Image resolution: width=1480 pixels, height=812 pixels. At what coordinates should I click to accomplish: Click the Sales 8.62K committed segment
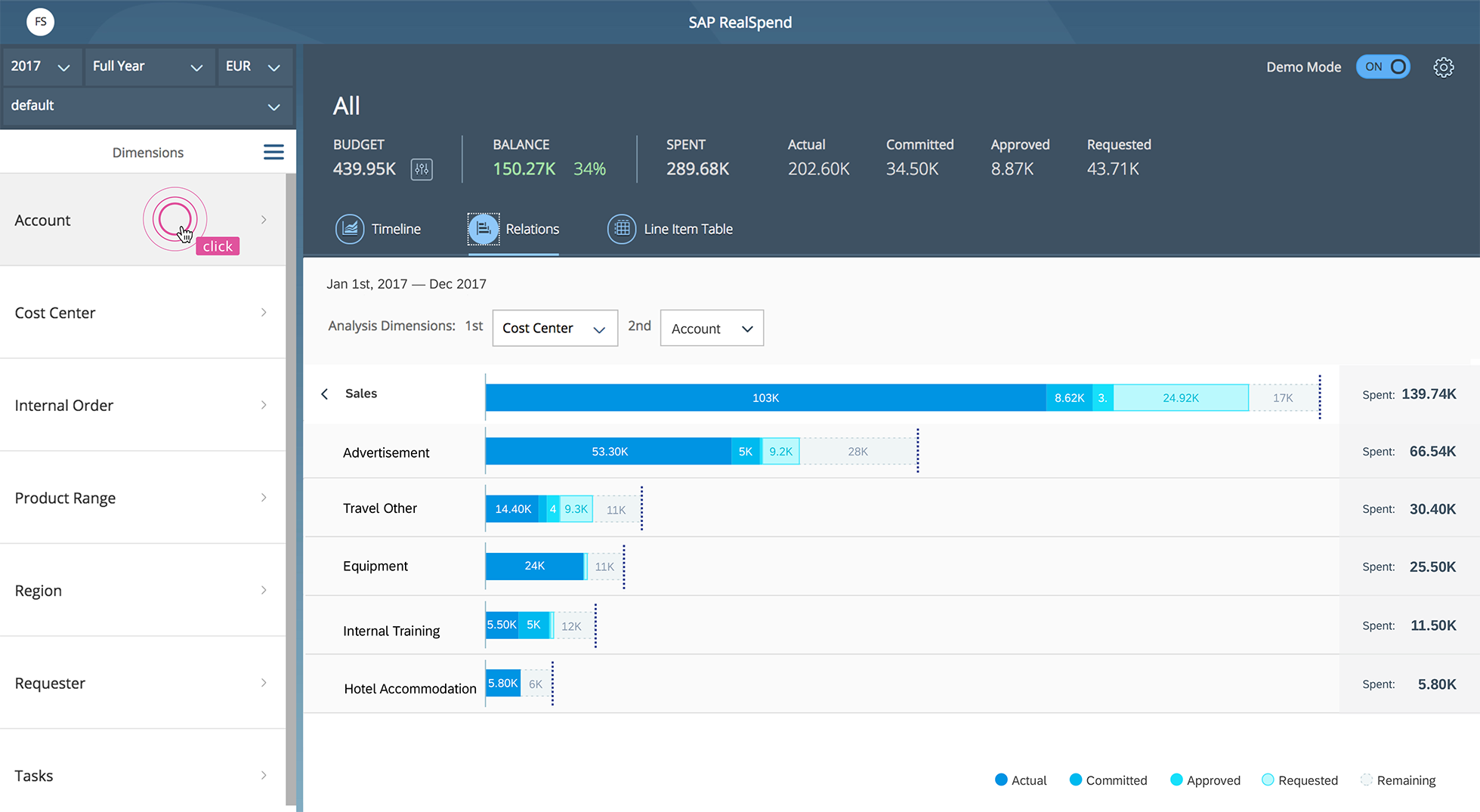click(1069, 397)
